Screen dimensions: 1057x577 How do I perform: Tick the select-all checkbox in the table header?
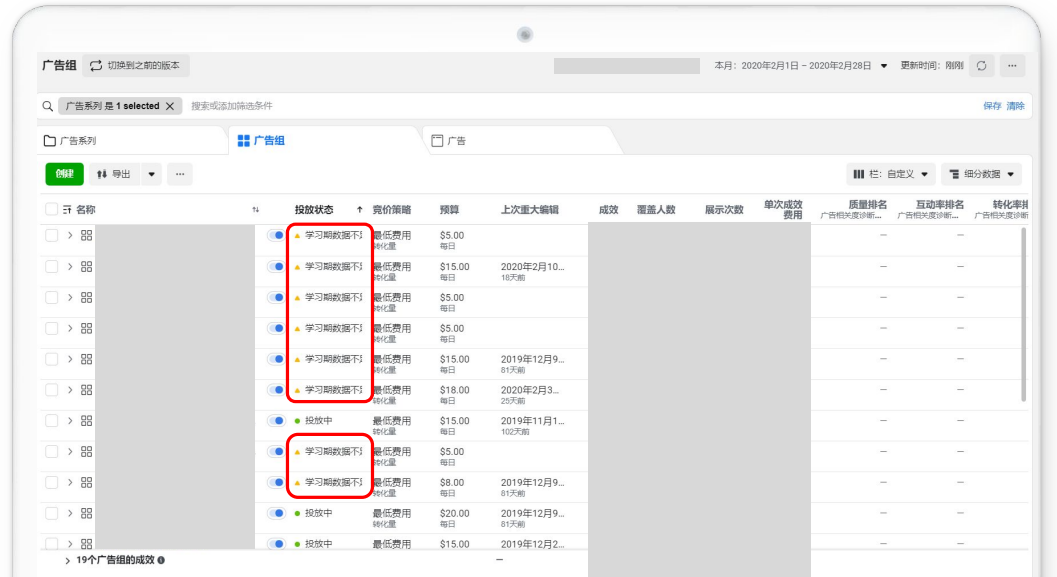pyautogui.click(x=51, y=209)
